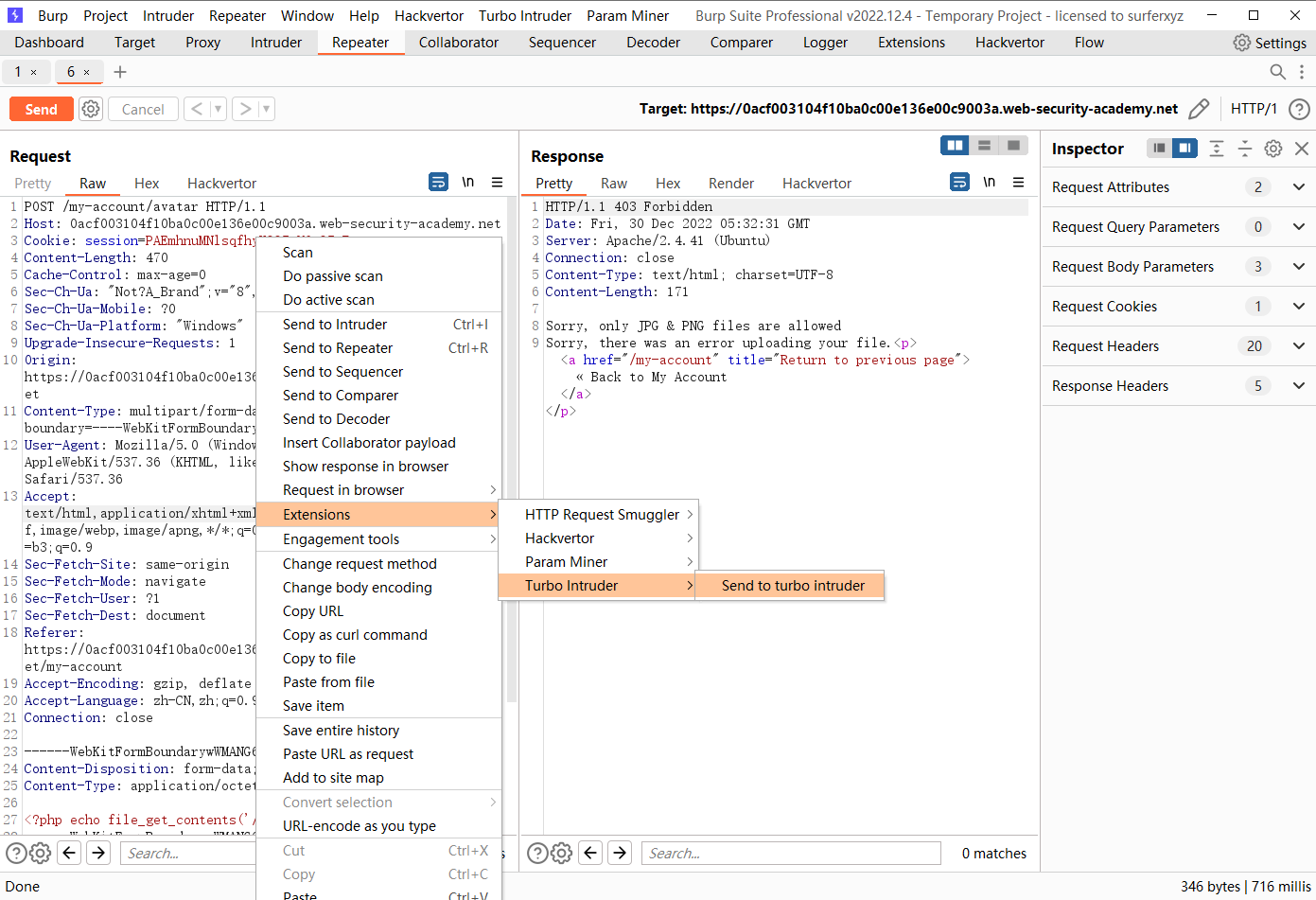Open the request editor hamburger menu
1316x900 pixels.
[x=497, y=182]
